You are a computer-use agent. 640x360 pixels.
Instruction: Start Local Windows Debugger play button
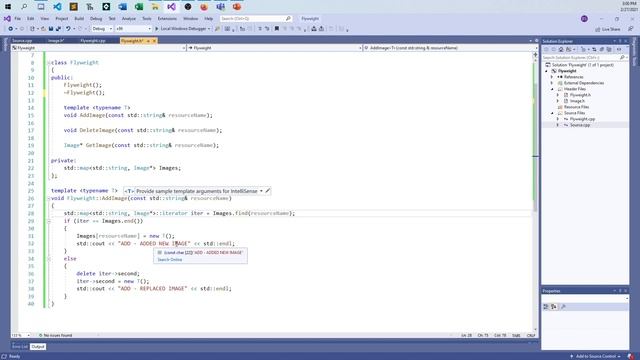point(157,29)
